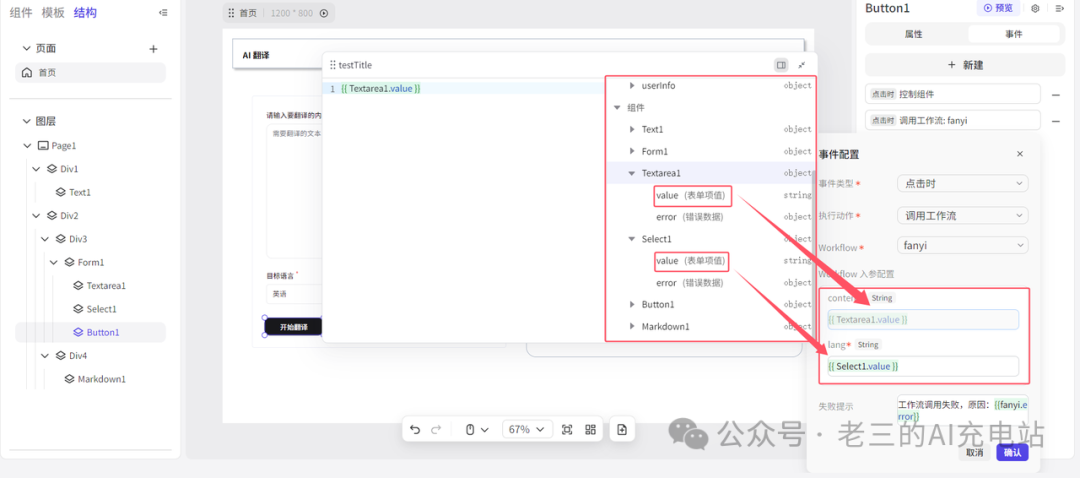This screenshot has width=1080, height=478.
Task: Collapse the Div1 layer node
Action: [36, 169]
